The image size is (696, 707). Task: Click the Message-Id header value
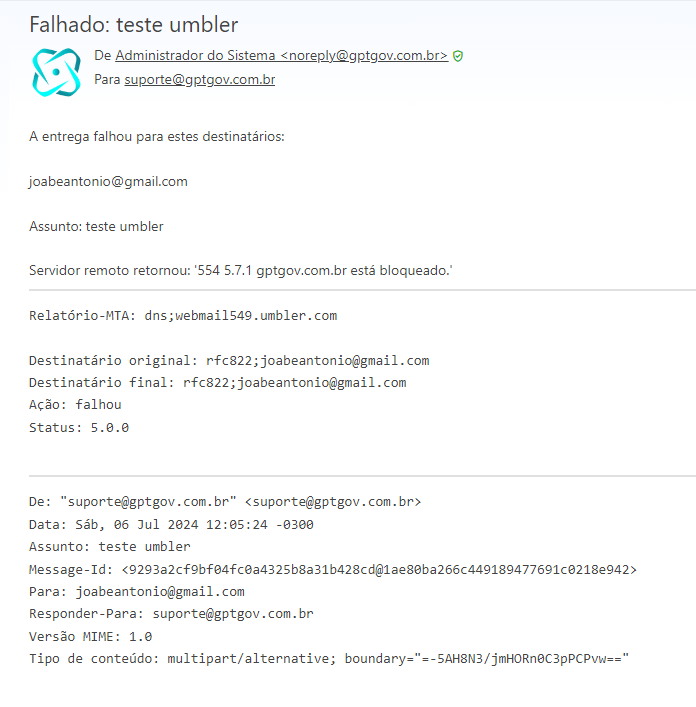379,569
